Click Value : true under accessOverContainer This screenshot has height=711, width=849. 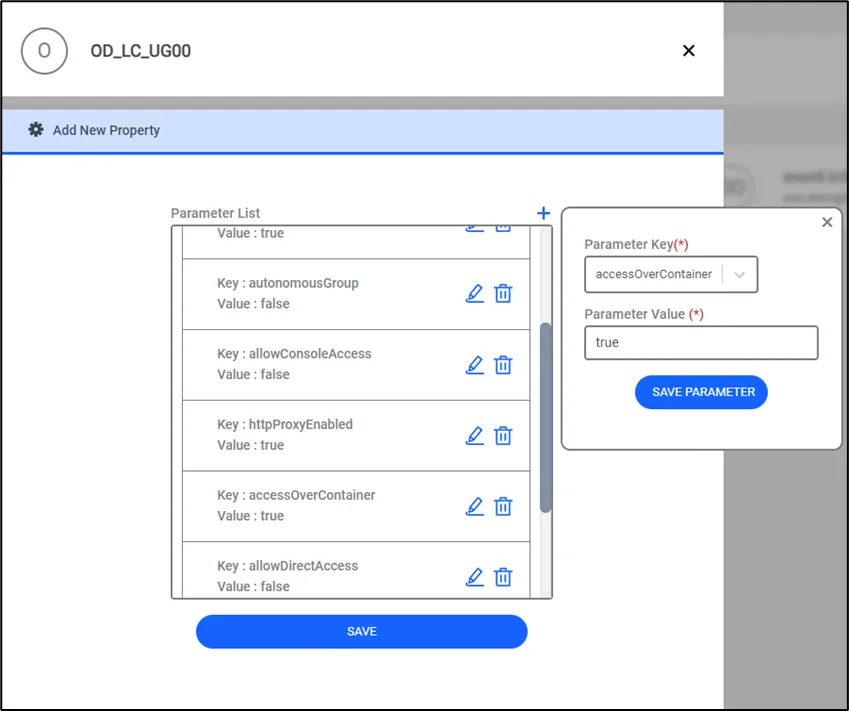251,516
